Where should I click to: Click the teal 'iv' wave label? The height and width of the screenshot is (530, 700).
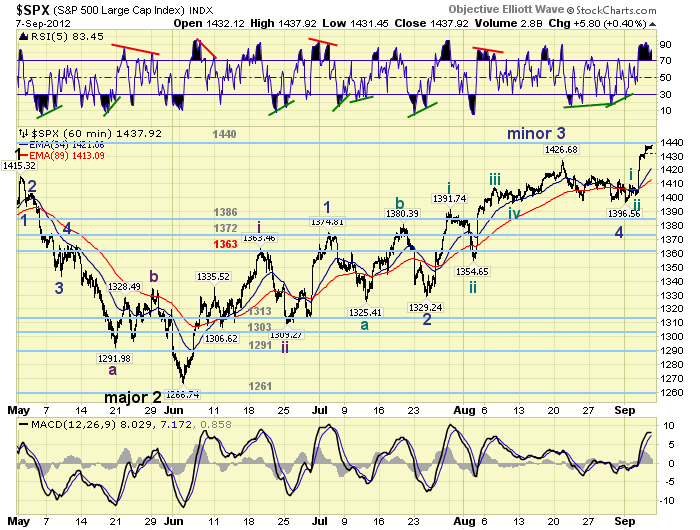point(514,213)
